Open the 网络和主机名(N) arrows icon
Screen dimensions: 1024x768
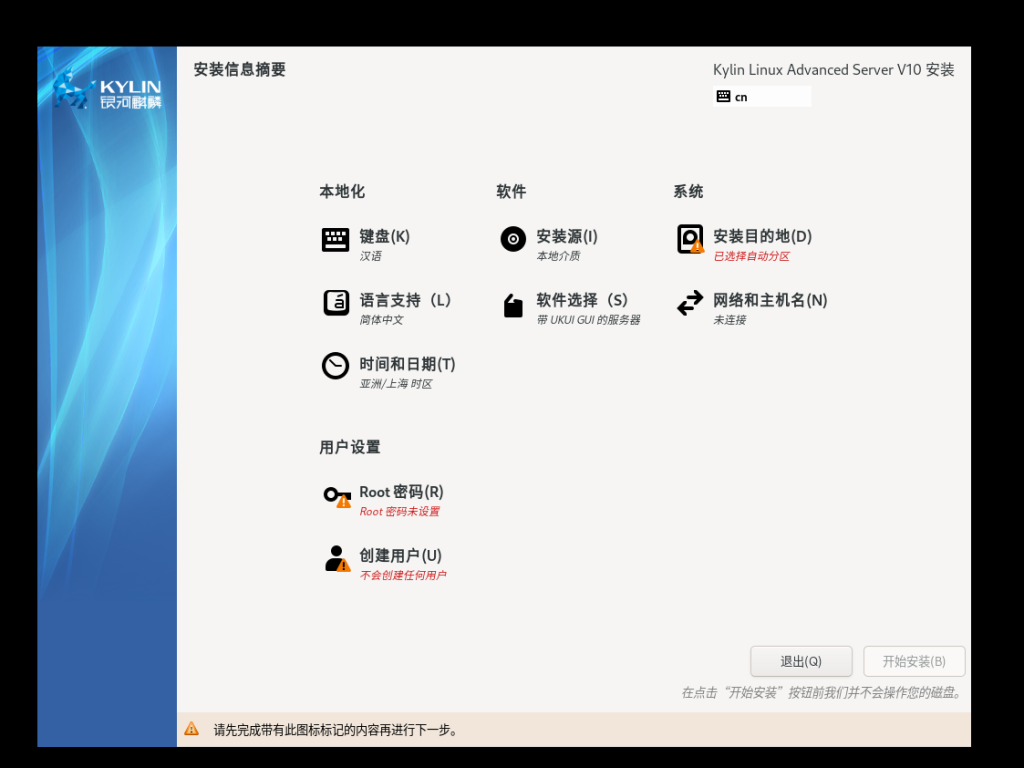tap(690, 303)
